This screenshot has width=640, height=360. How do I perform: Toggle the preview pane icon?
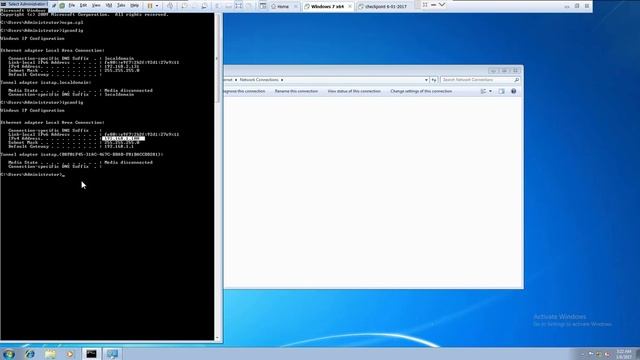point(502,91)
